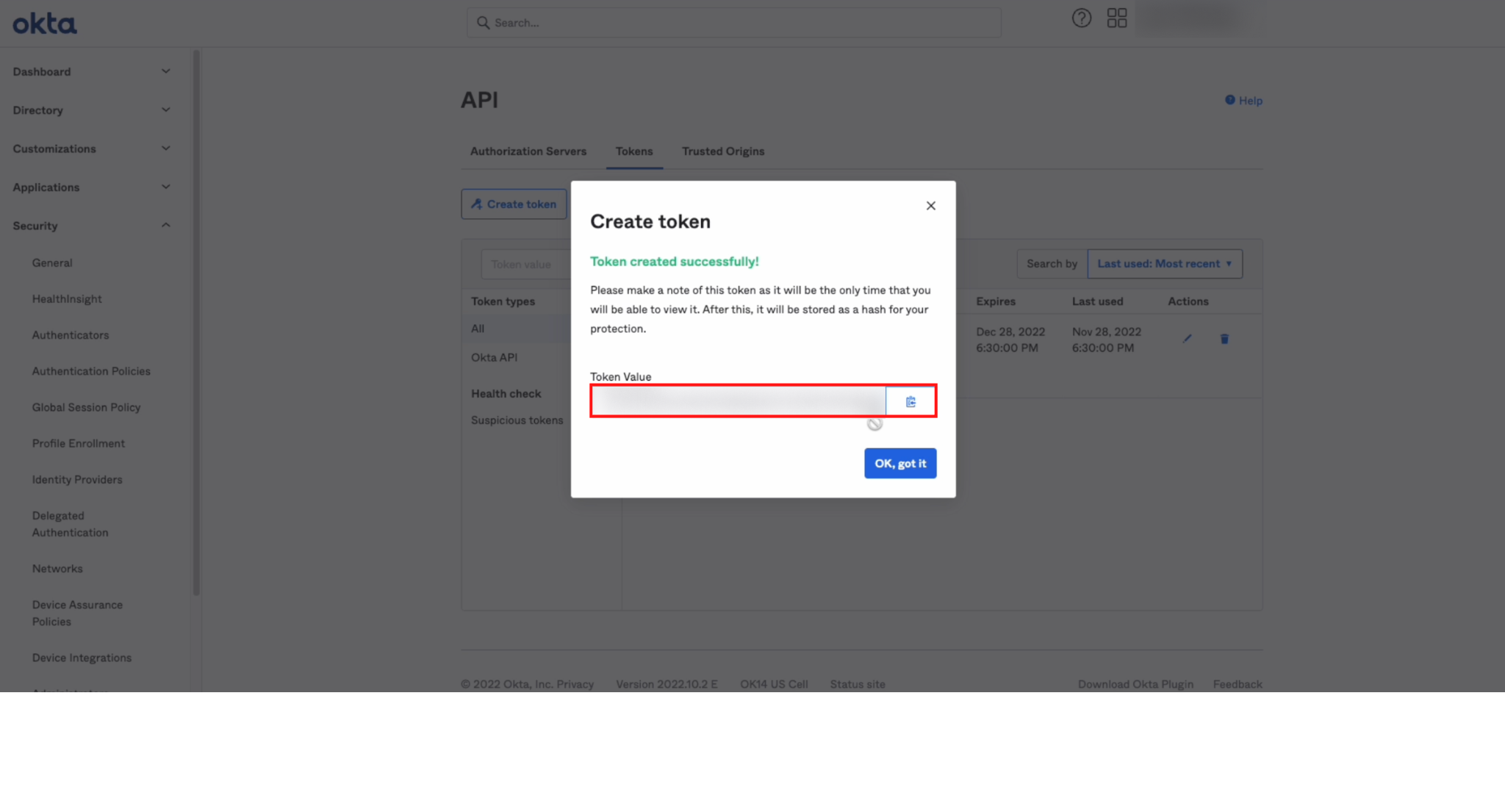Open the apps grid icon
This screenshot has width=1505, height=812.
1116,18
